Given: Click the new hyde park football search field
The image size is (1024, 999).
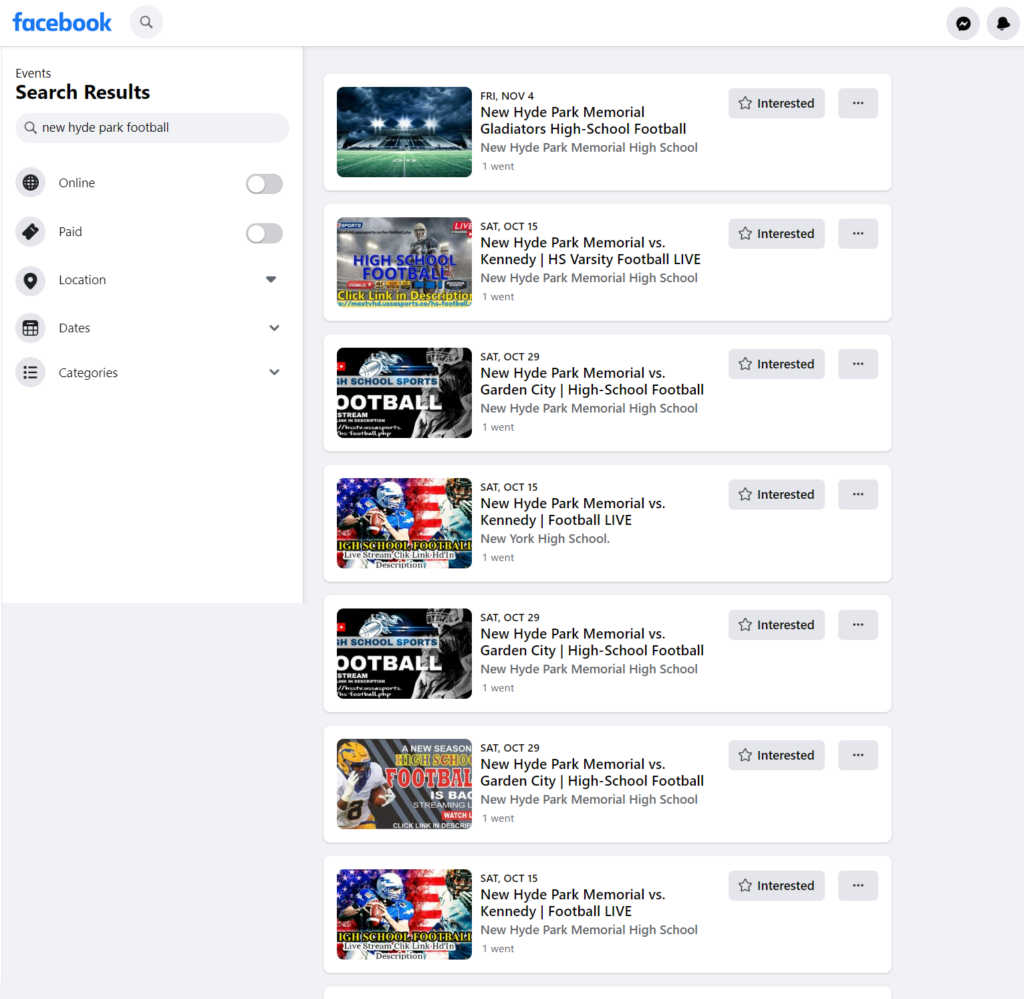Looking at the screenshot, I should (152, 127).
